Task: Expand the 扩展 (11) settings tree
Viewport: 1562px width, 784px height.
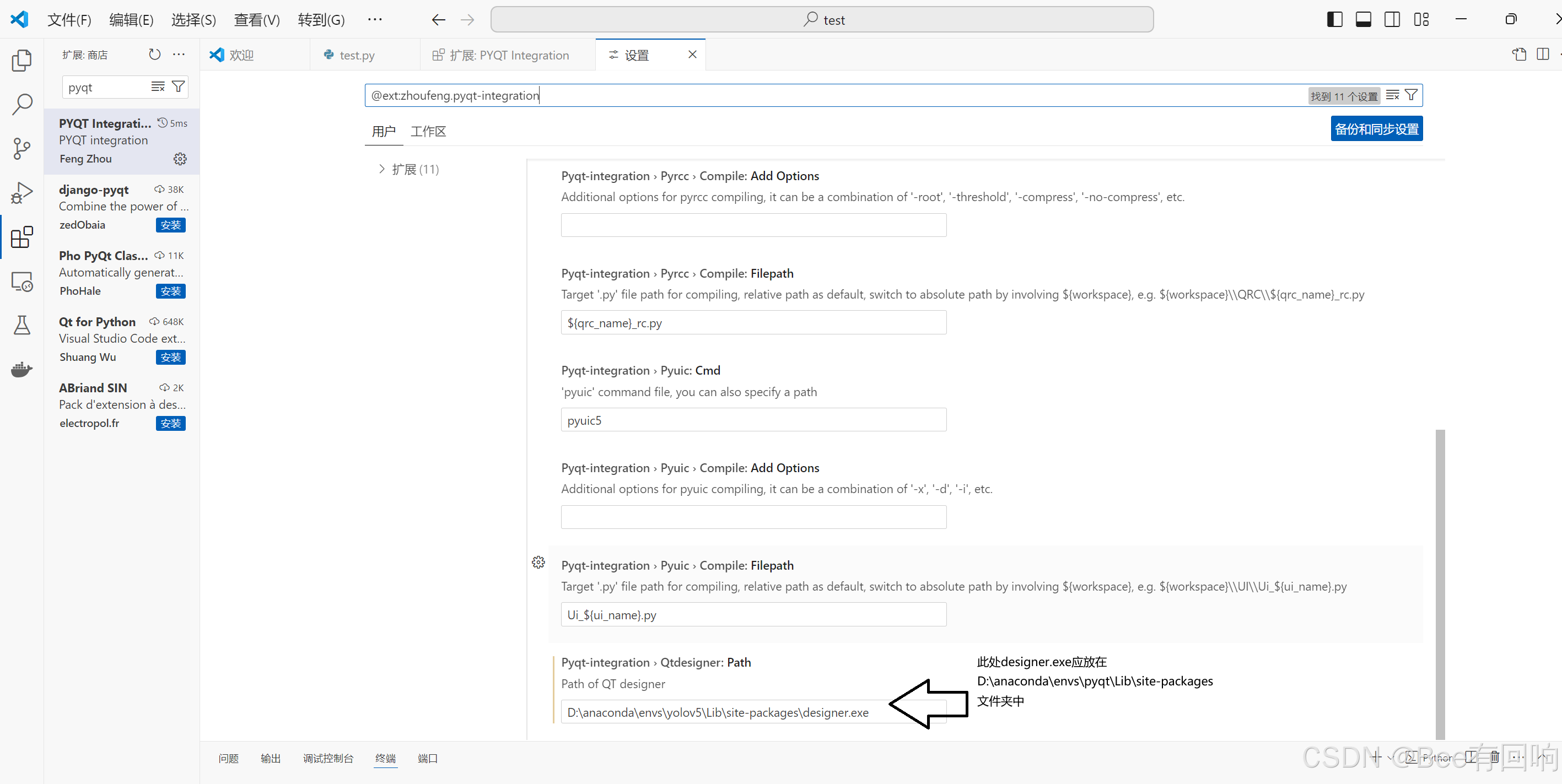Action: pos(381,169)
